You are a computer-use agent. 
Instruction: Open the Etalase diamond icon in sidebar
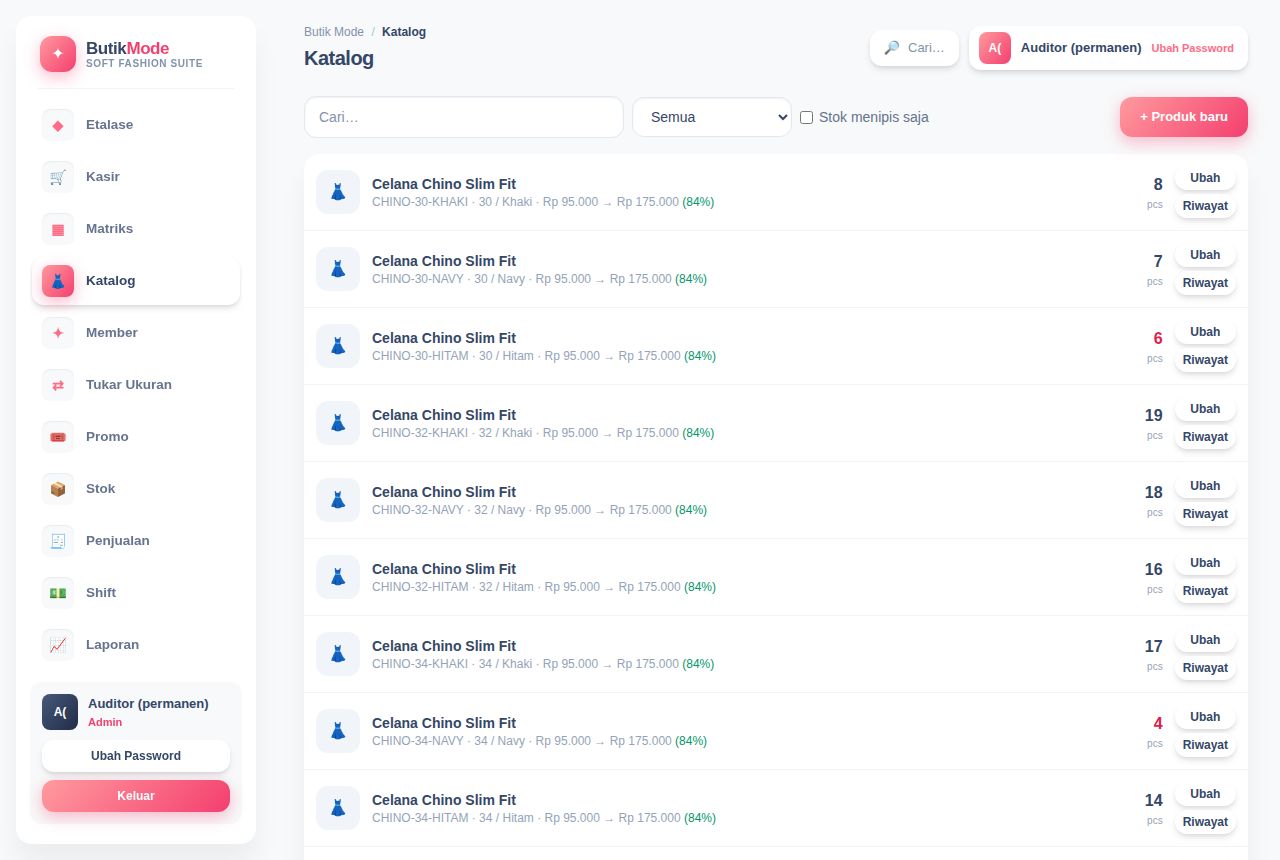[x=58, y=125]
